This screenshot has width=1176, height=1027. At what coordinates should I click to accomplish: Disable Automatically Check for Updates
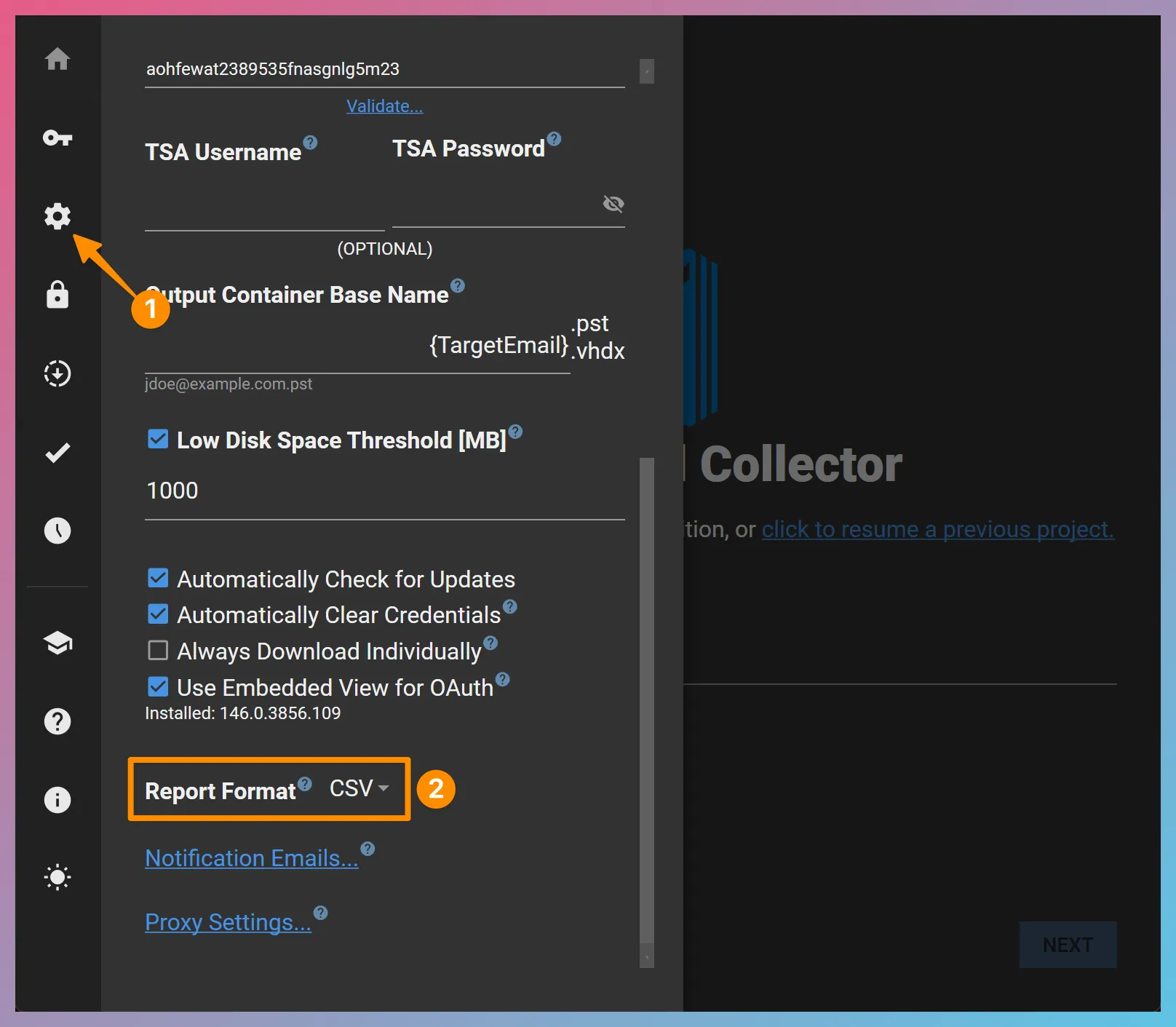158,578
